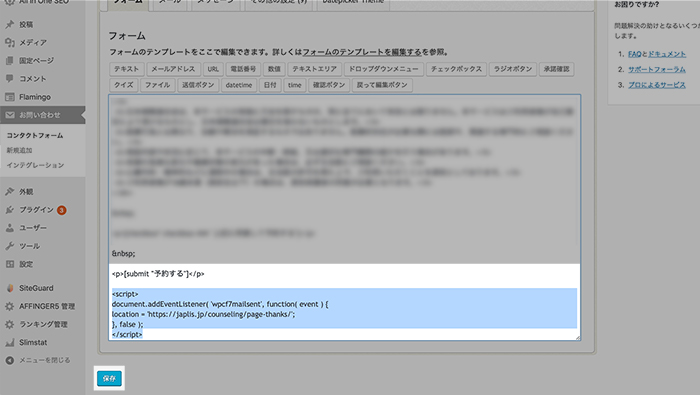Screen dimensions: 700x395
Task: Click the person icon beside ユーザー
Action: pyautogui.click(x=10, y=228)
